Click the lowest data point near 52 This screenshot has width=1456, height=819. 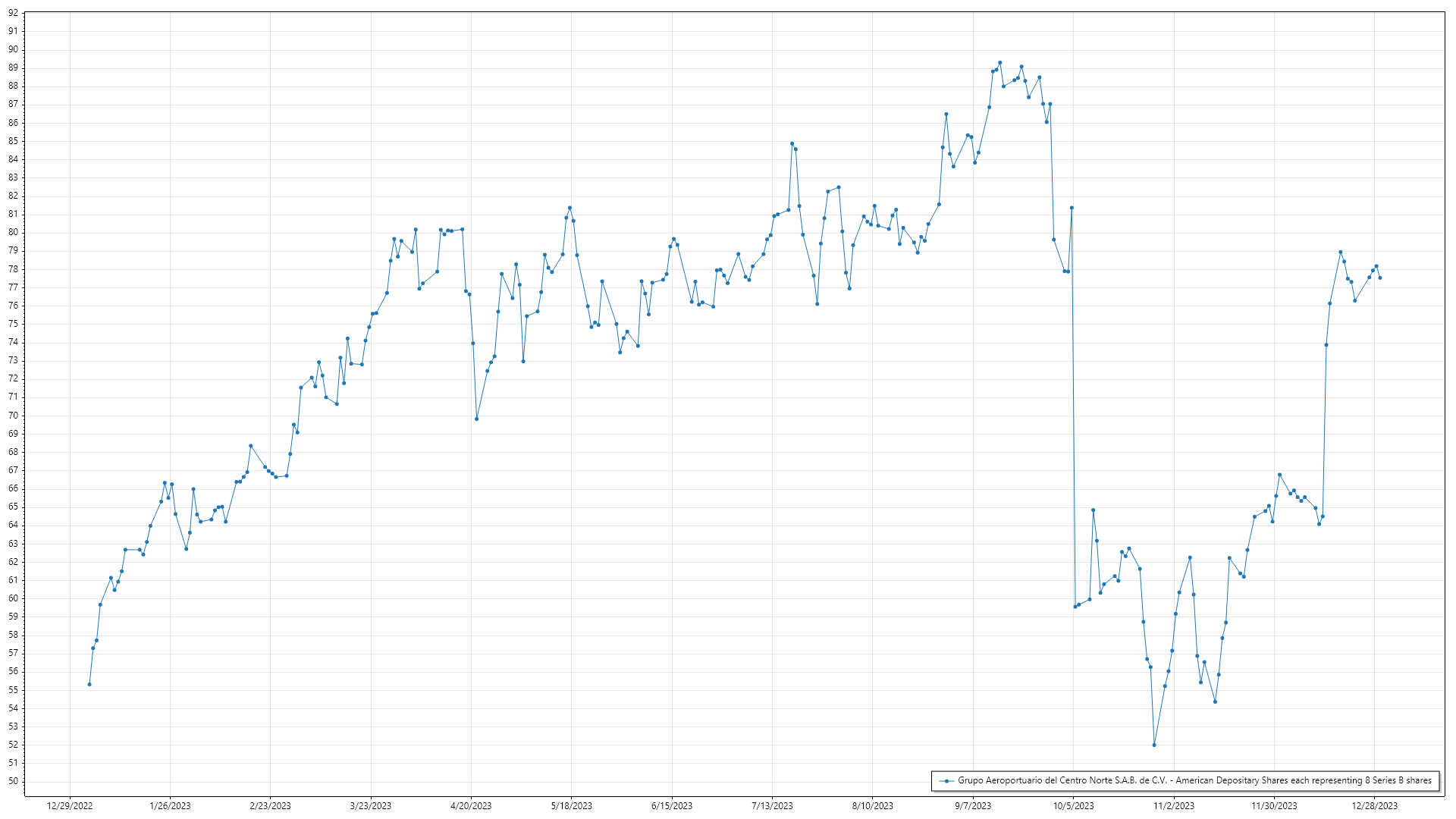[x=1154, y=745]
